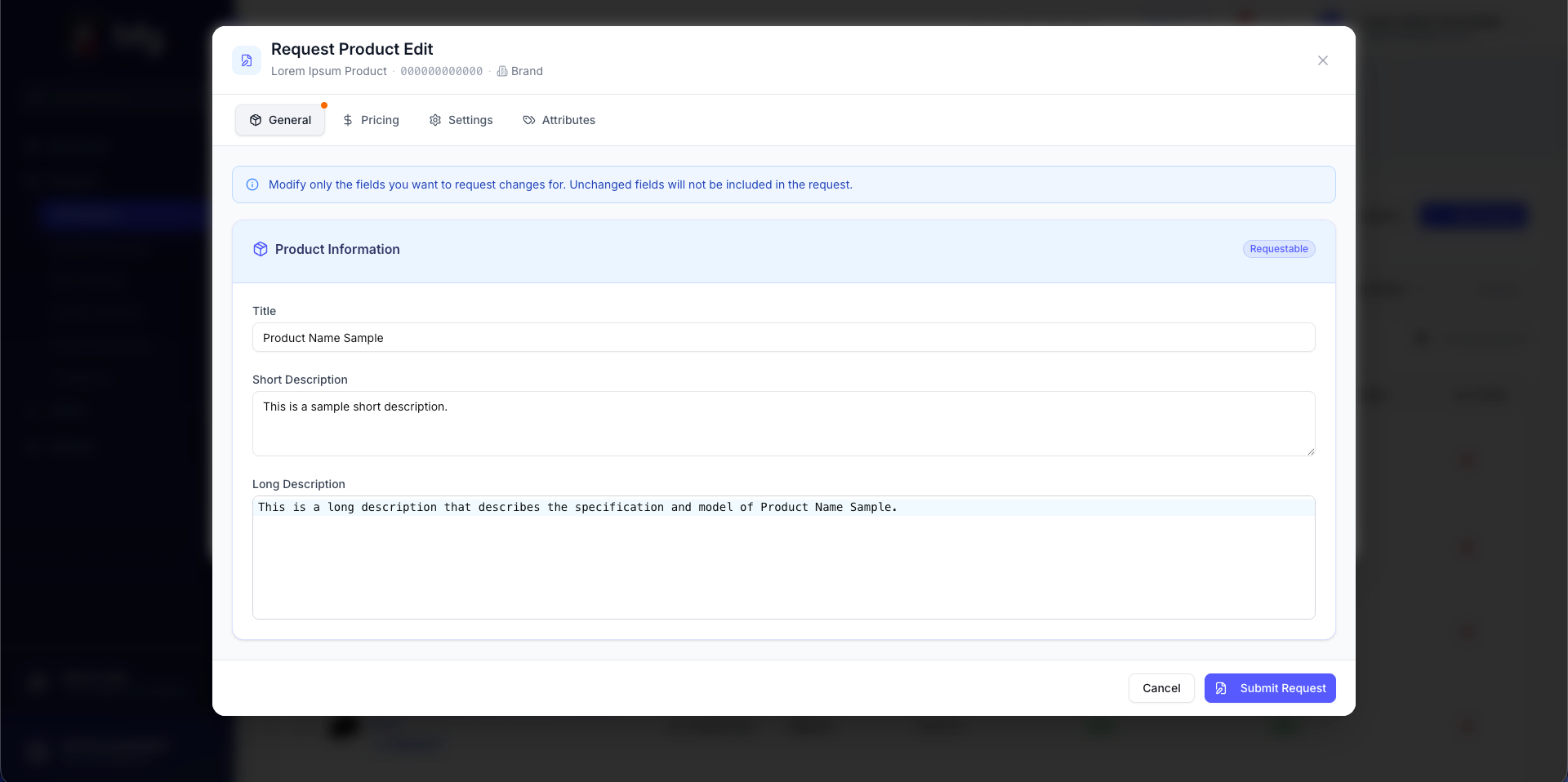Screen dimensions: 1568x782
Task: Click the info icon in the blue banner
Action: pos(252,184)
